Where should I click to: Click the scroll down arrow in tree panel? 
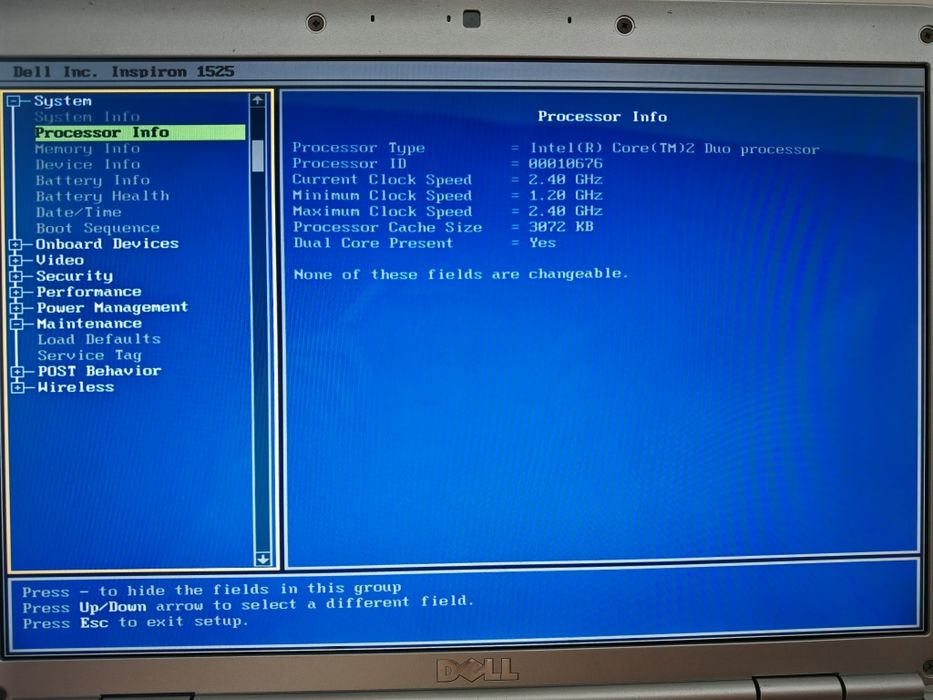pos(262,558)
